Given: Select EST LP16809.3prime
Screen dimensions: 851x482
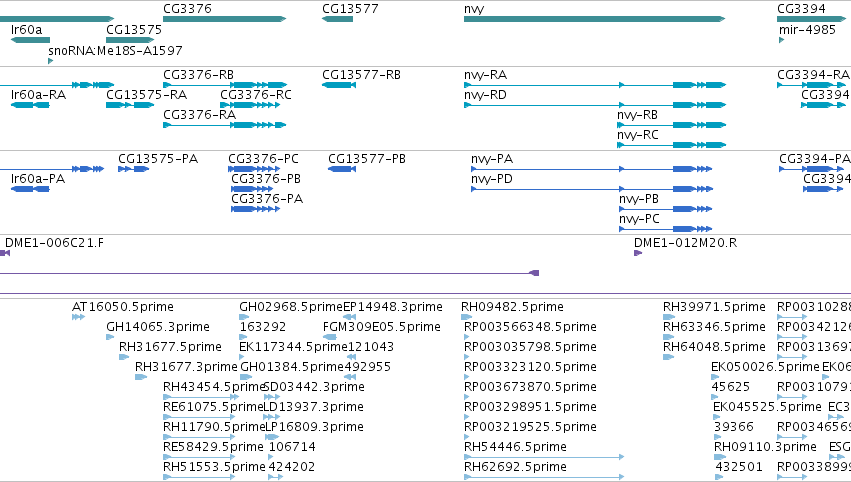Looking at the screenshot, I should point(272,437).
